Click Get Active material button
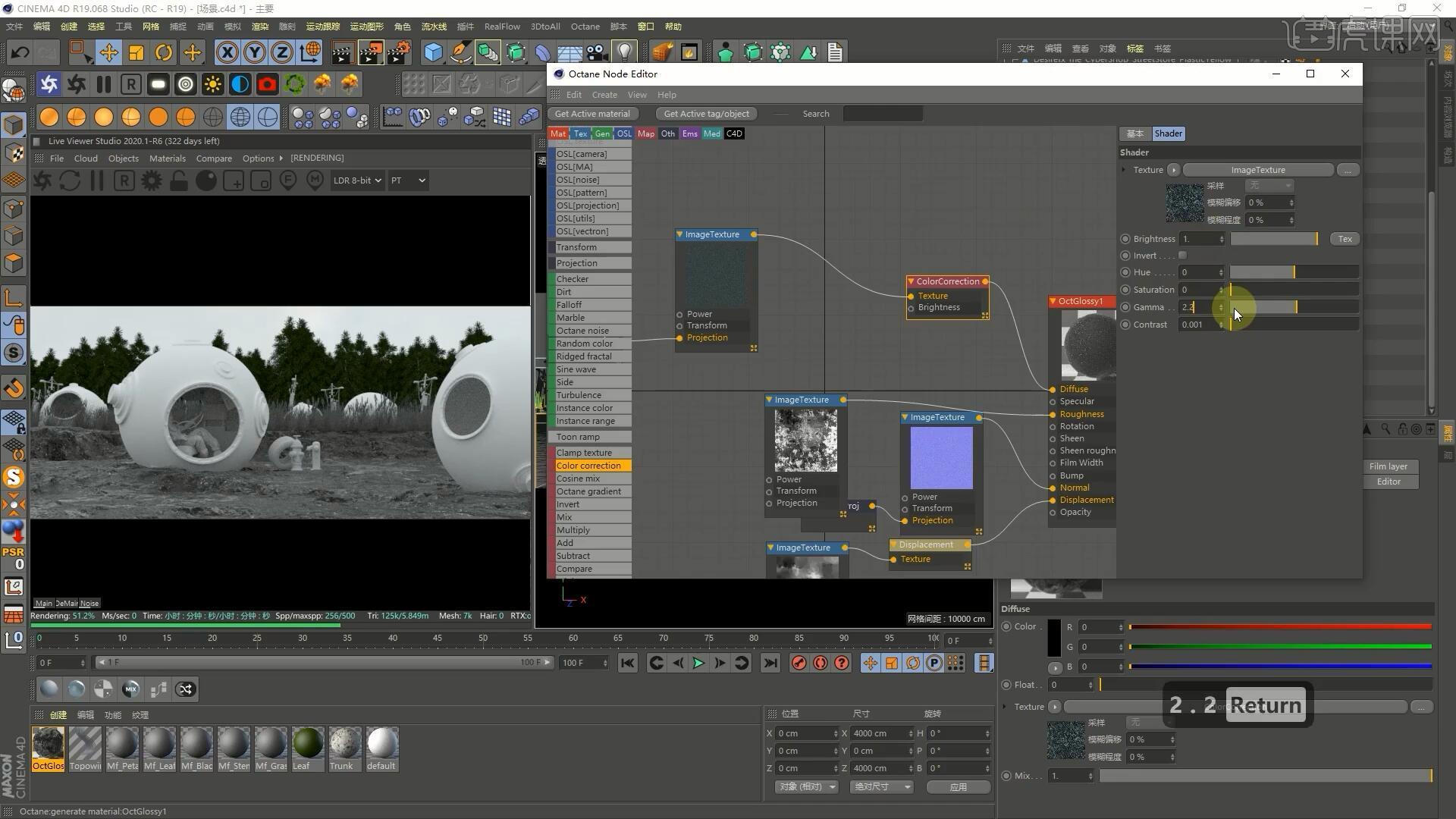 592,114
